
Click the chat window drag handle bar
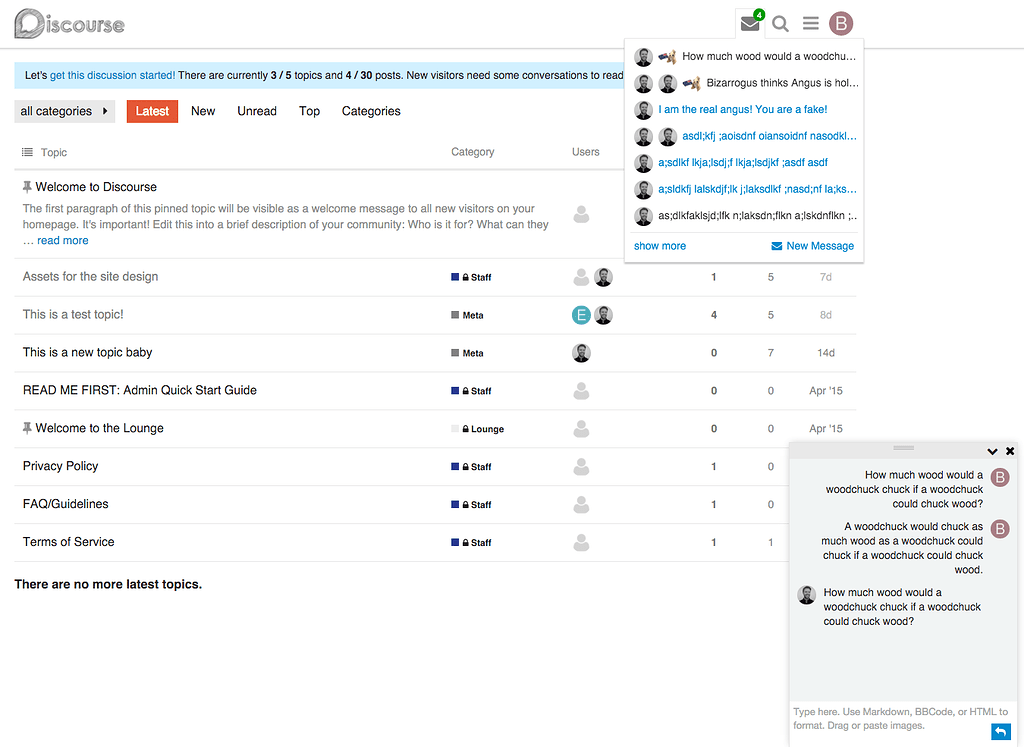tap(903, 447)
